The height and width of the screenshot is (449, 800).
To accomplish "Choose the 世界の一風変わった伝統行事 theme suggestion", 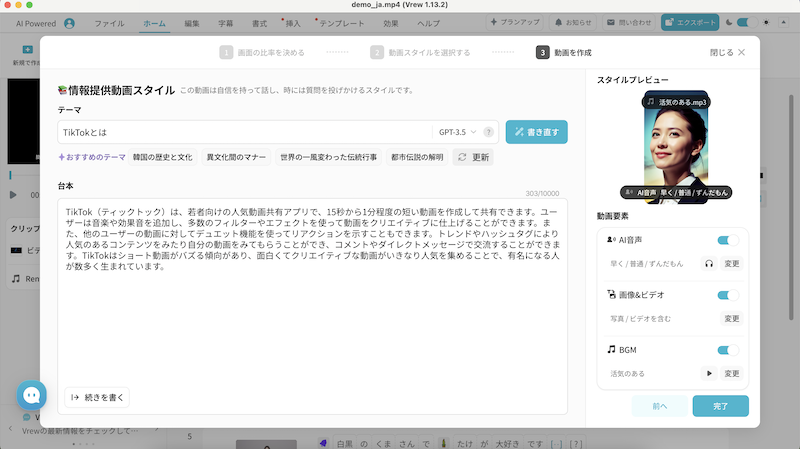I will click(329, 157).
